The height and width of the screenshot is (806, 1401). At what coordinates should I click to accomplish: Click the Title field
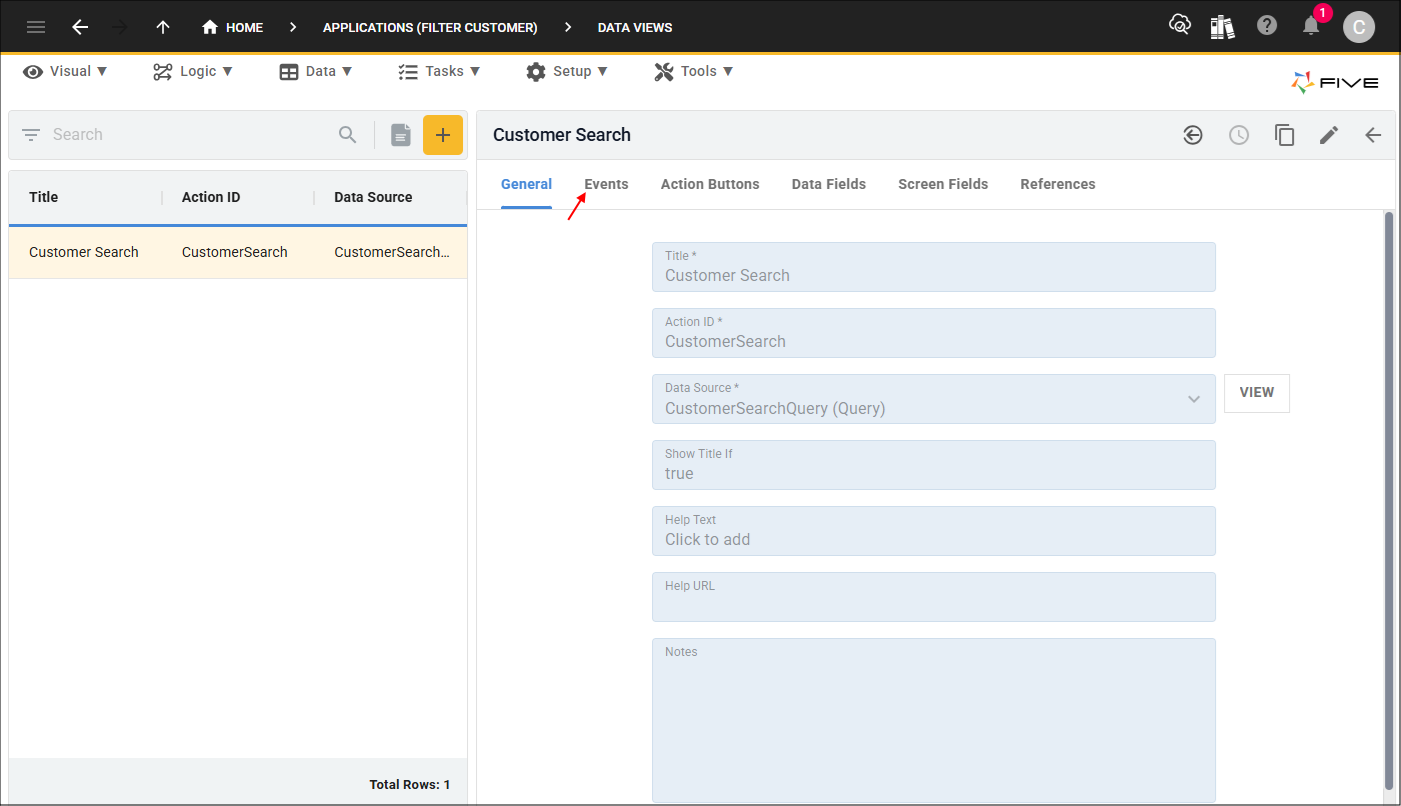pos(934,267)
